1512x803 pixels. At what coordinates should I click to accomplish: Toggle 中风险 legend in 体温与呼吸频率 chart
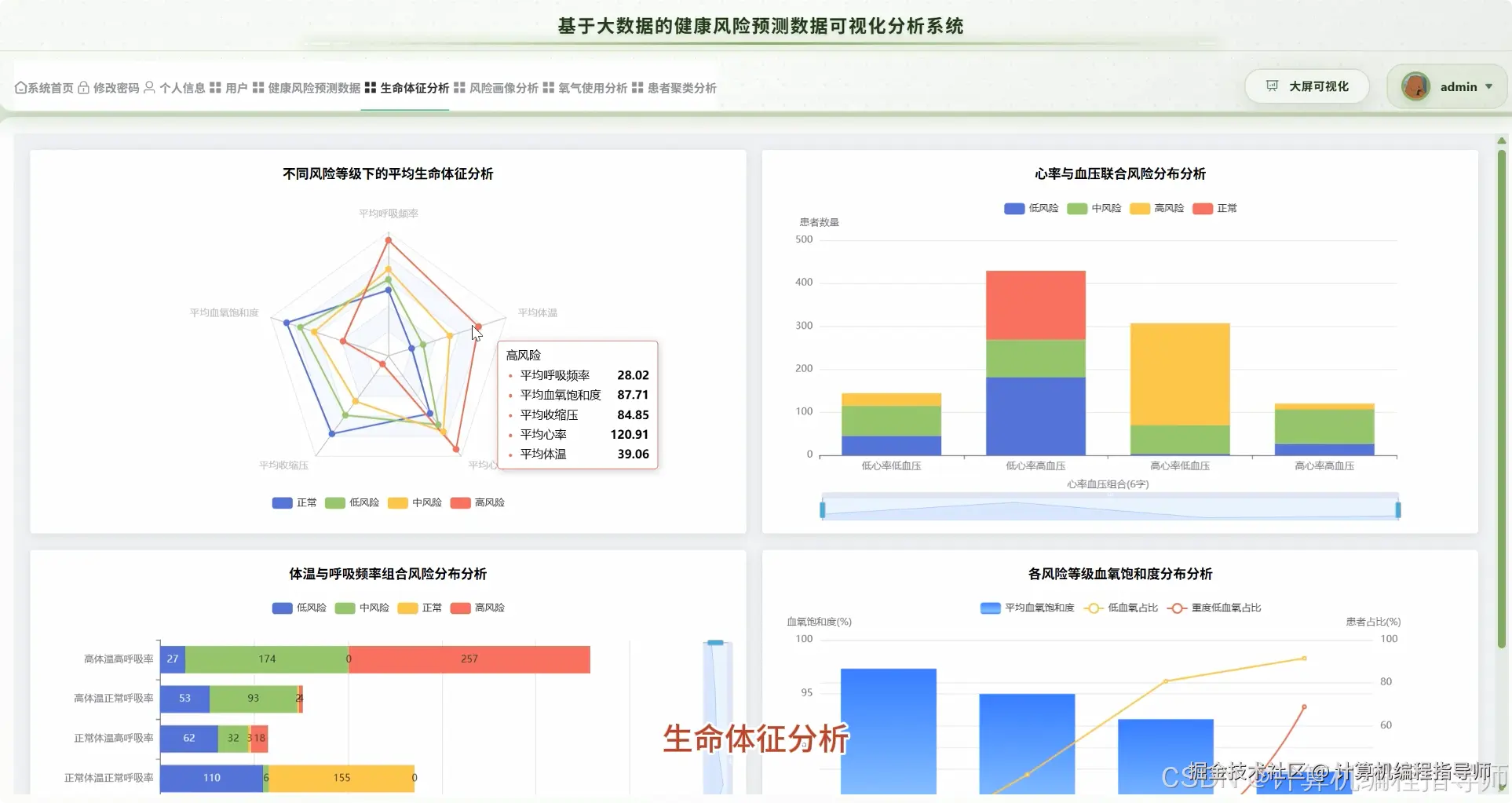point(362,608)
